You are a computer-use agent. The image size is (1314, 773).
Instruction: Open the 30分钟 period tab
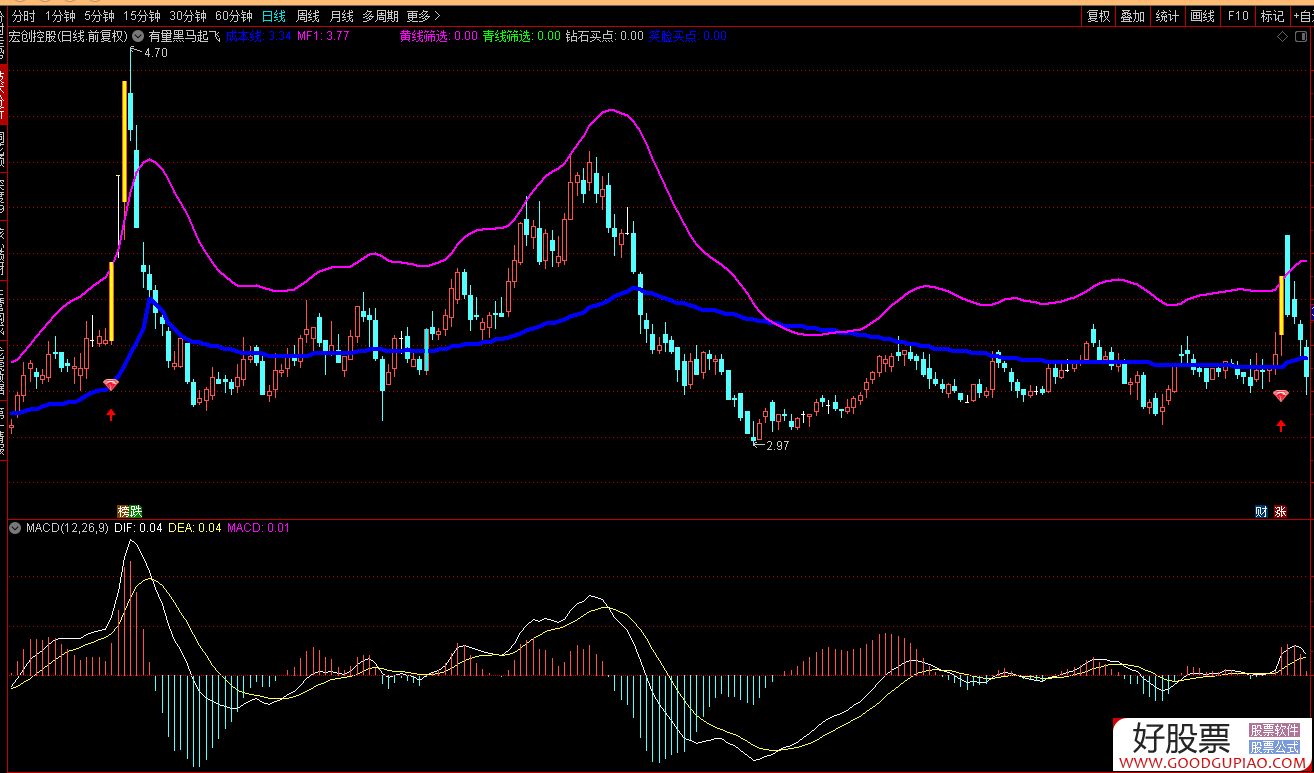click(x=188, y=16)
